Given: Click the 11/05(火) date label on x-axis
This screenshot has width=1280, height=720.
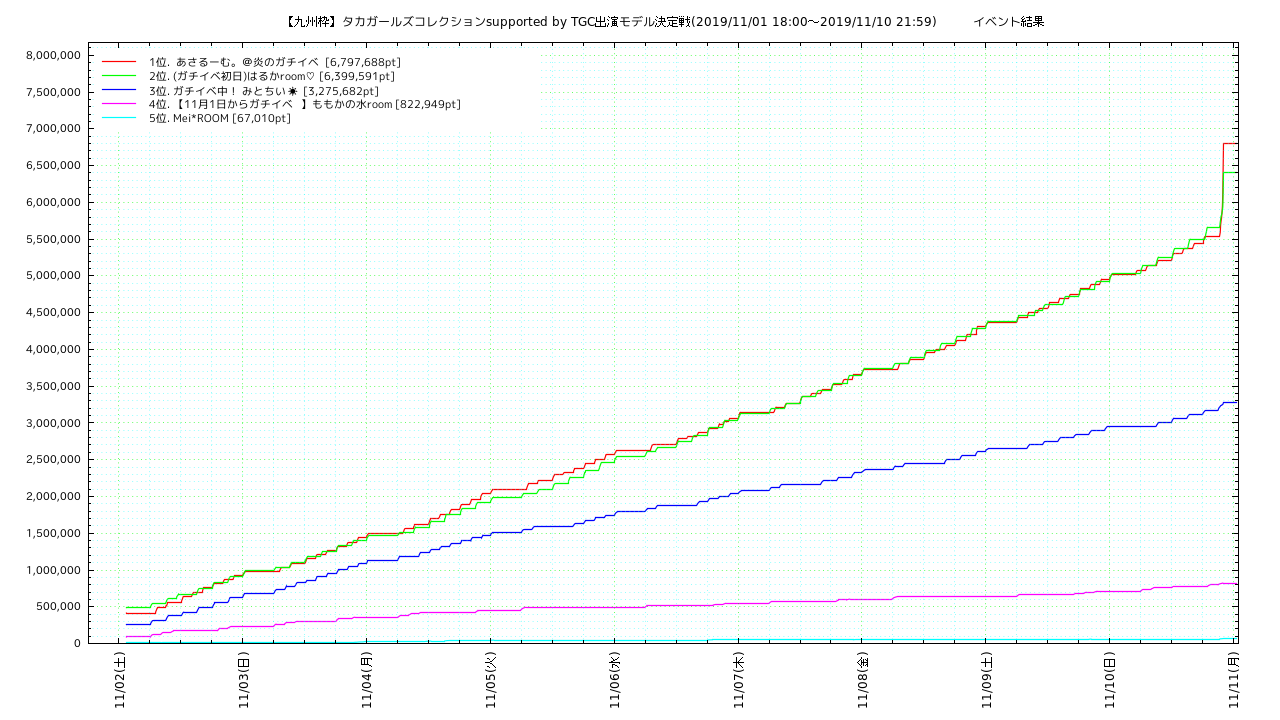Looking at the screenshot, I should tap(491, 681).
